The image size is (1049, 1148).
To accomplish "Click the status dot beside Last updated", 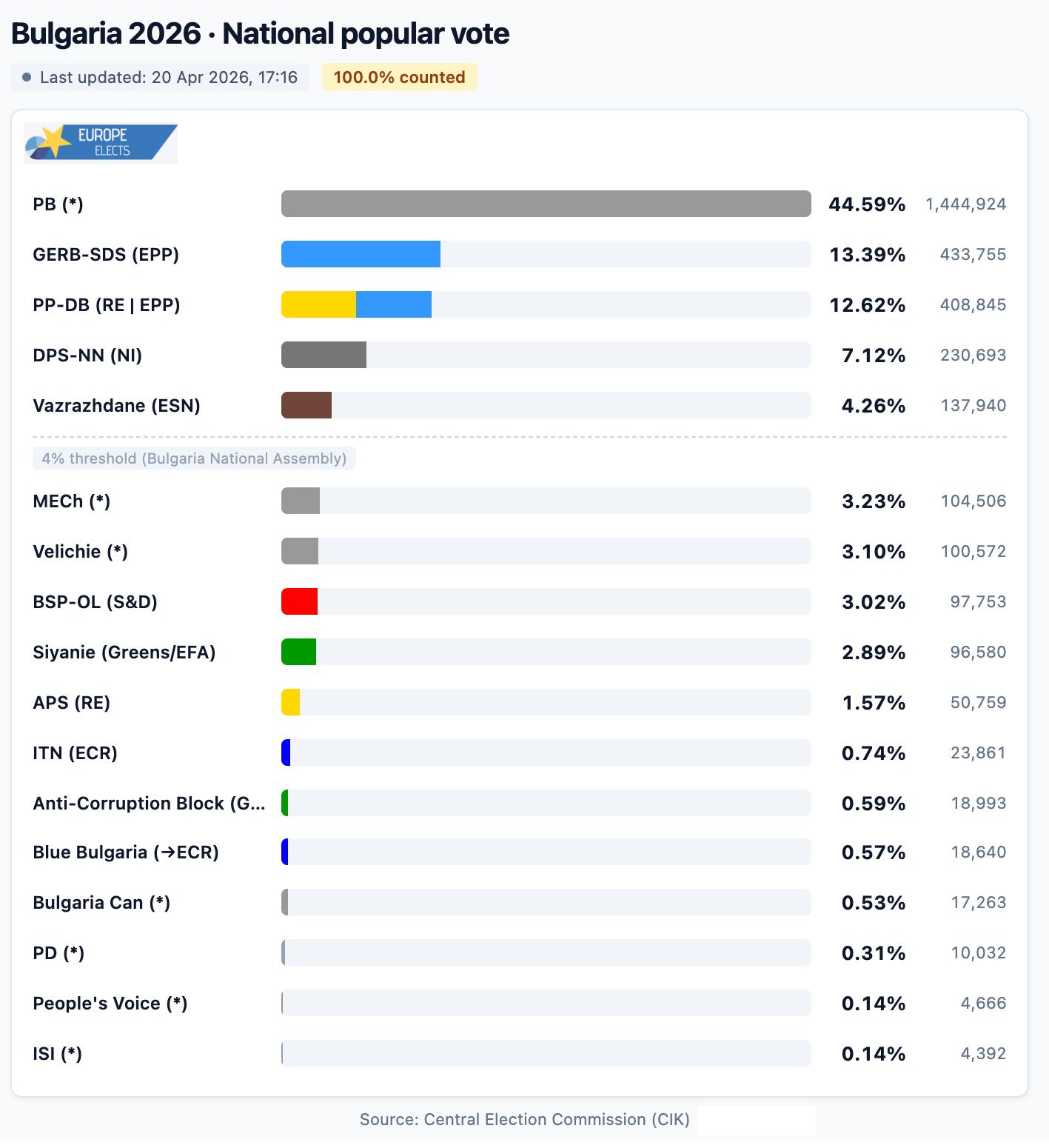I will [x=27, y=78].
